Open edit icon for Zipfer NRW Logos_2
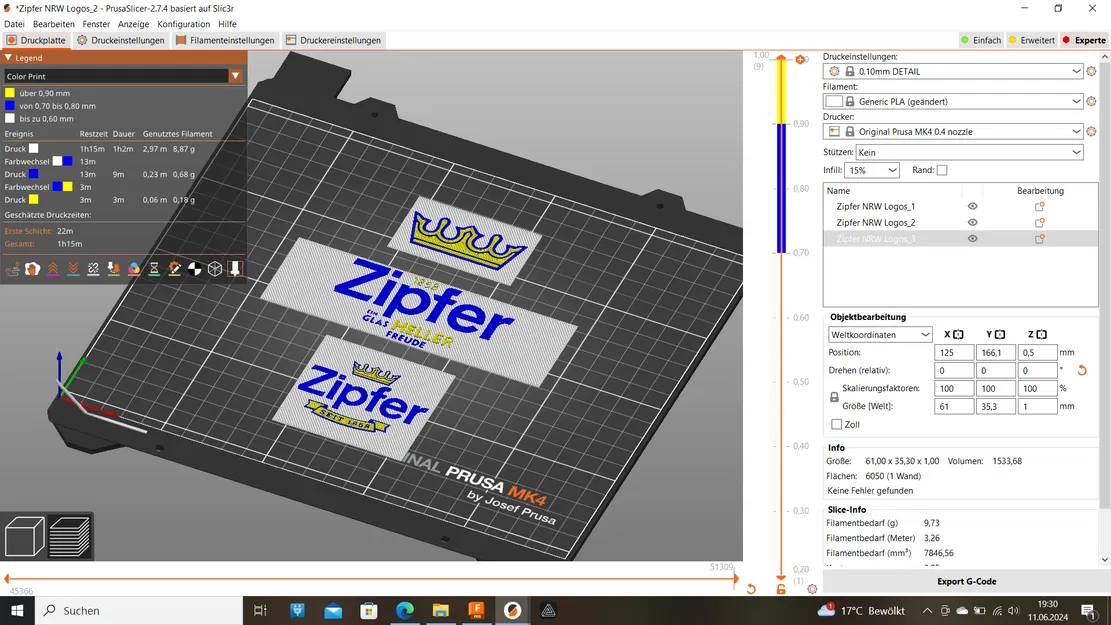The width and height of the screenshot is (1111, 625). 1039,223
